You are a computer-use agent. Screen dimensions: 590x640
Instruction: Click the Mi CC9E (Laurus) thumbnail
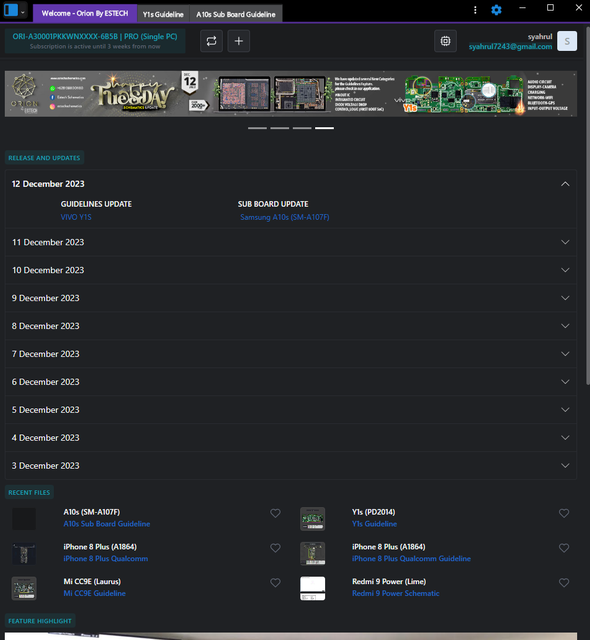pyautogui.click(x=24, y=588)
